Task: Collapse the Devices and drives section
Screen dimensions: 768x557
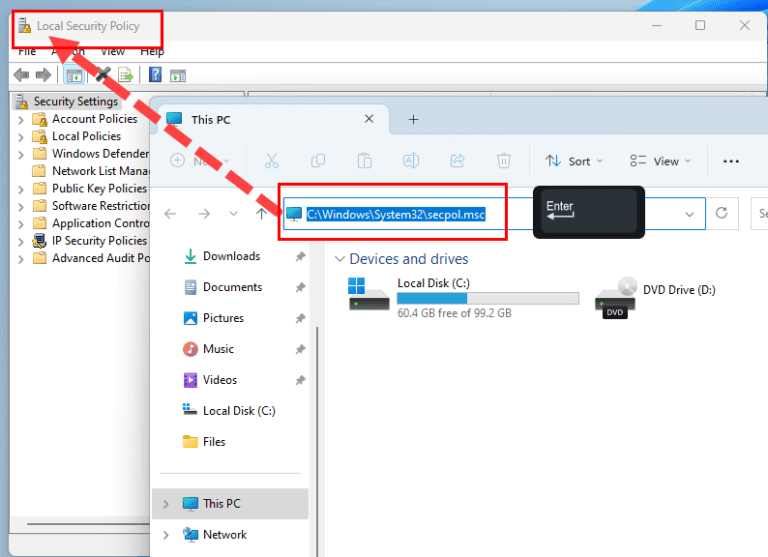Action: [x=339, y=259]
